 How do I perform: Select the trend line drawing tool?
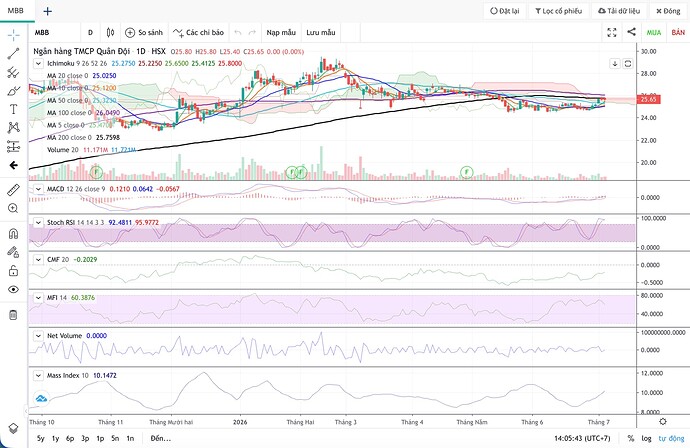coord(13,53)
